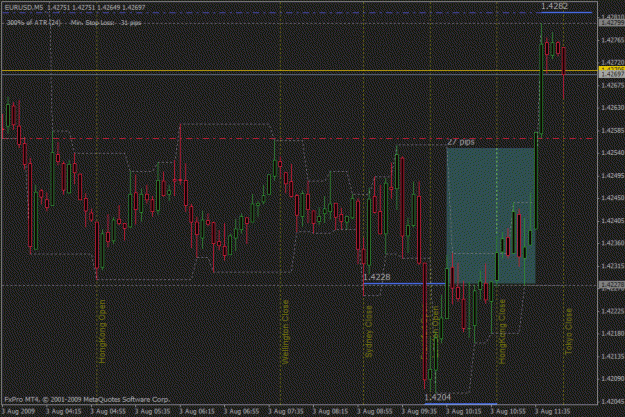Click price axis value 1.42585
Image resolution: width=625 pixels, height=417 pixels.
[x=613, y=130]
